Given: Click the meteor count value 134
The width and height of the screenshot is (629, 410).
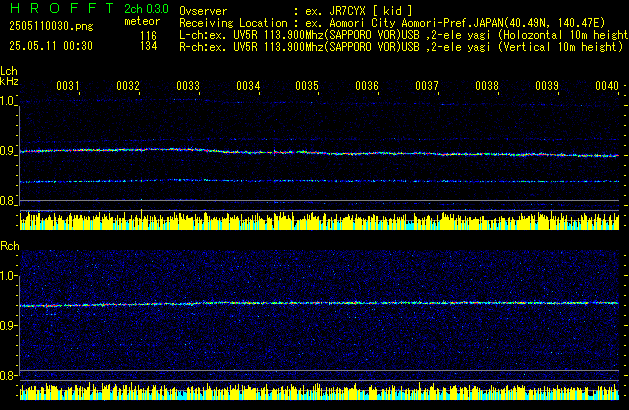Looking at the screenshot, I should tap(148, 46).
